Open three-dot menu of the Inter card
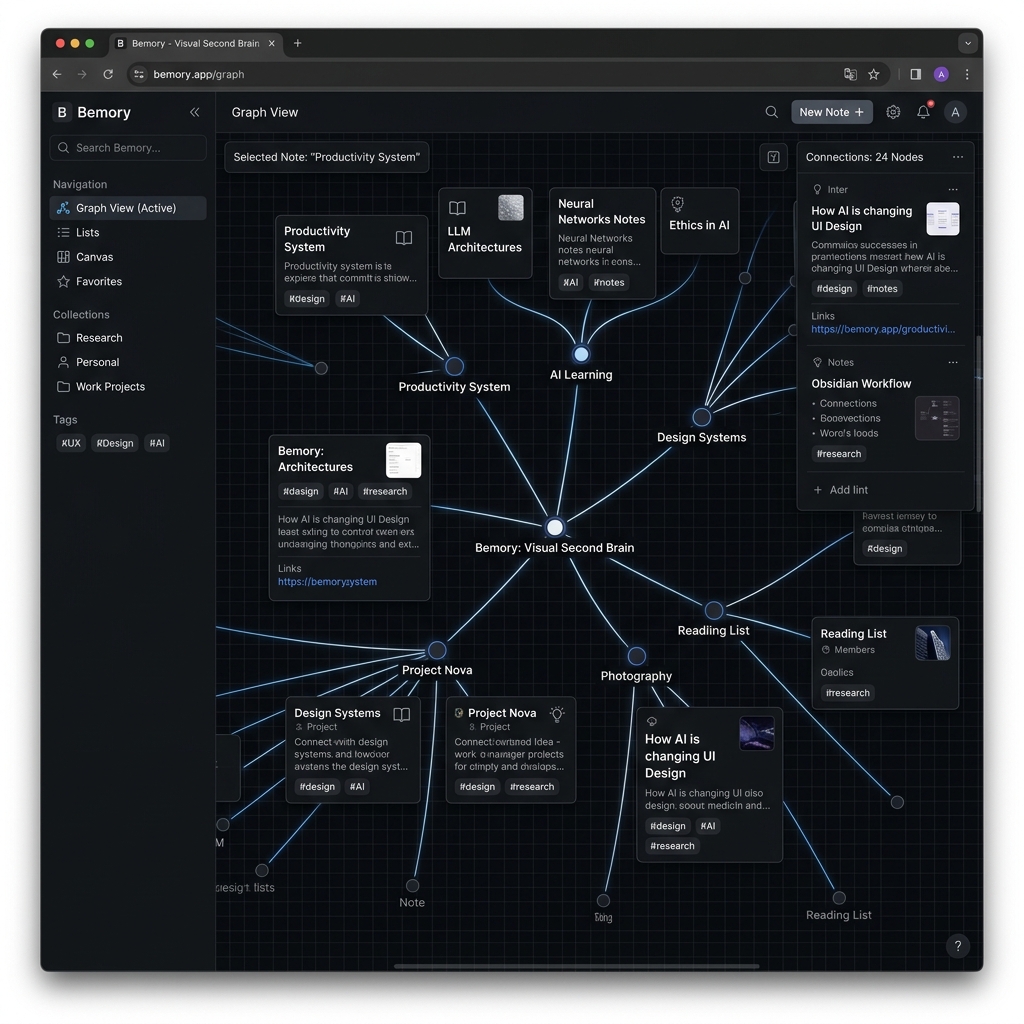 pyautogui.click(x=953, y=189)
